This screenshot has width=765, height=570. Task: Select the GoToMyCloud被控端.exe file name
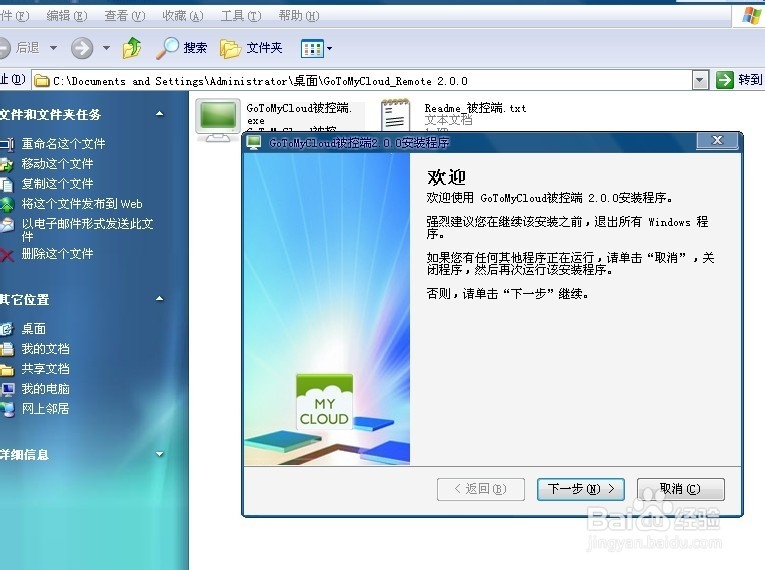click(299, 114)
